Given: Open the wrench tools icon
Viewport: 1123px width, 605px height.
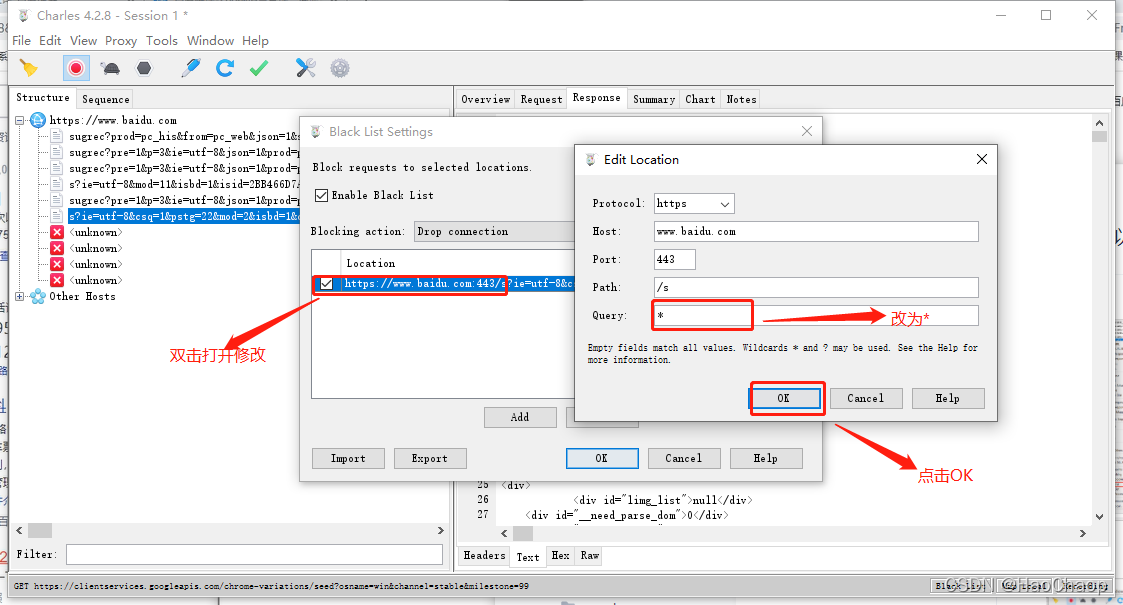Looking at the screenshot, I should (x=306, y=68).
